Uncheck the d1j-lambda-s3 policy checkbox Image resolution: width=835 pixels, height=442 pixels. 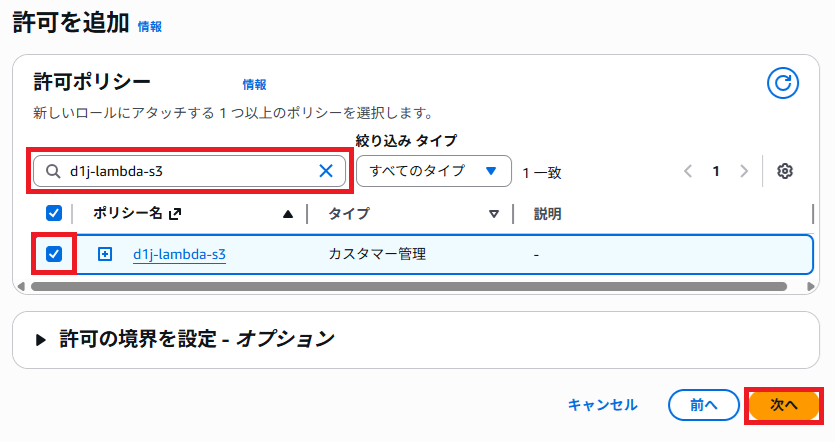[54, 254]
